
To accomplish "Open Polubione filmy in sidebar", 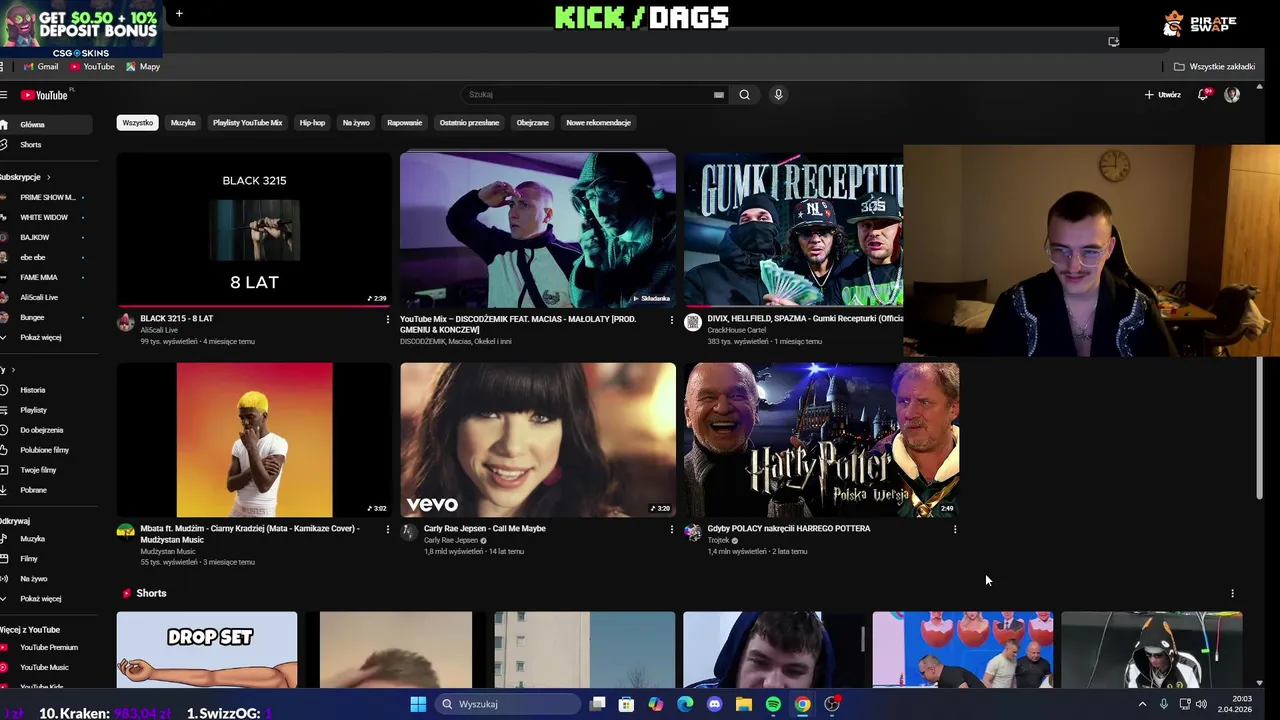I will [x=46, y=450].
